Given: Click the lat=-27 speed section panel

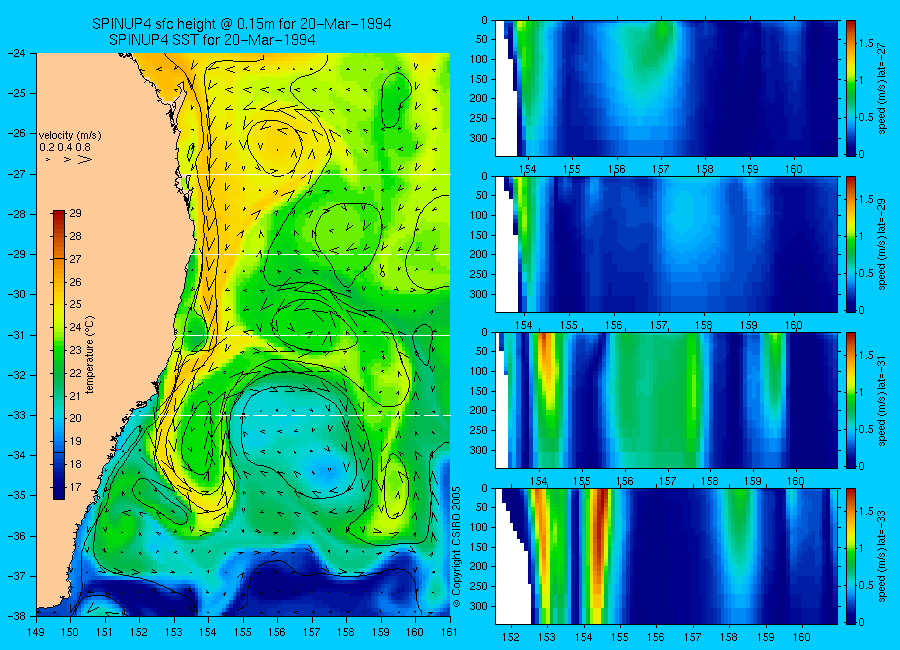Looking at the screenshot, I should (666, 88).
